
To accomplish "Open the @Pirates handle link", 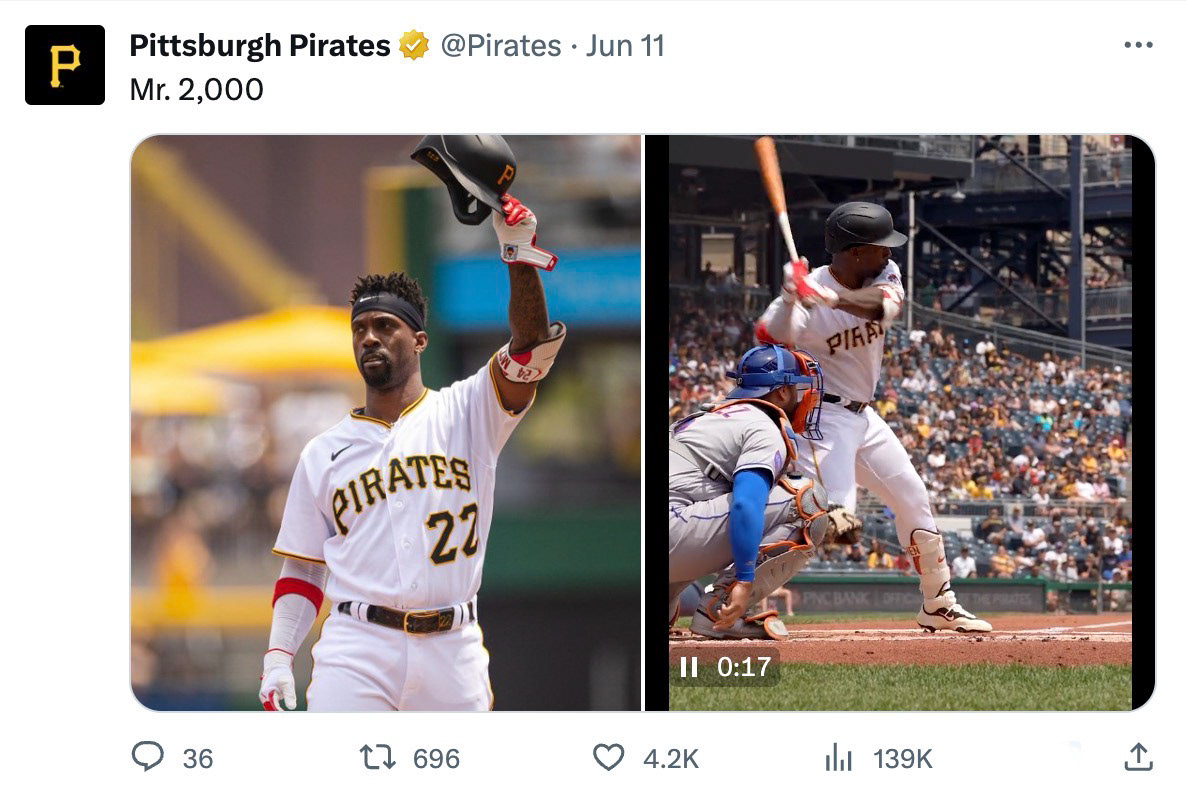I will pyautogui.click(x=500, y=46).
